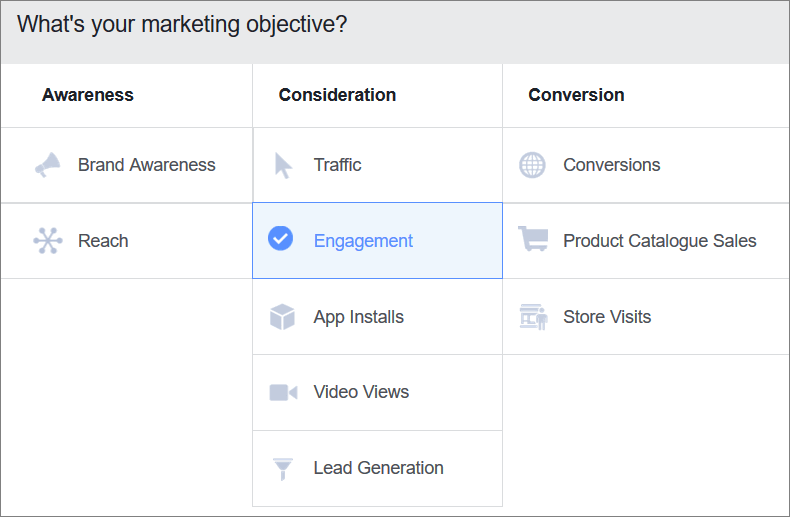Select Lead Generation objective text

(x=378, y=468)
